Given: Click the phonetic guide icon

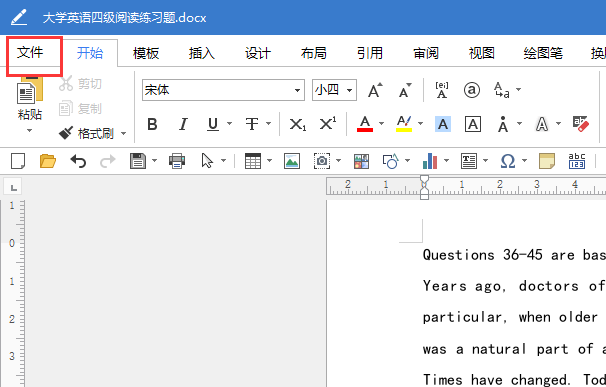Looking at the screenshot, I should (442, 90).
